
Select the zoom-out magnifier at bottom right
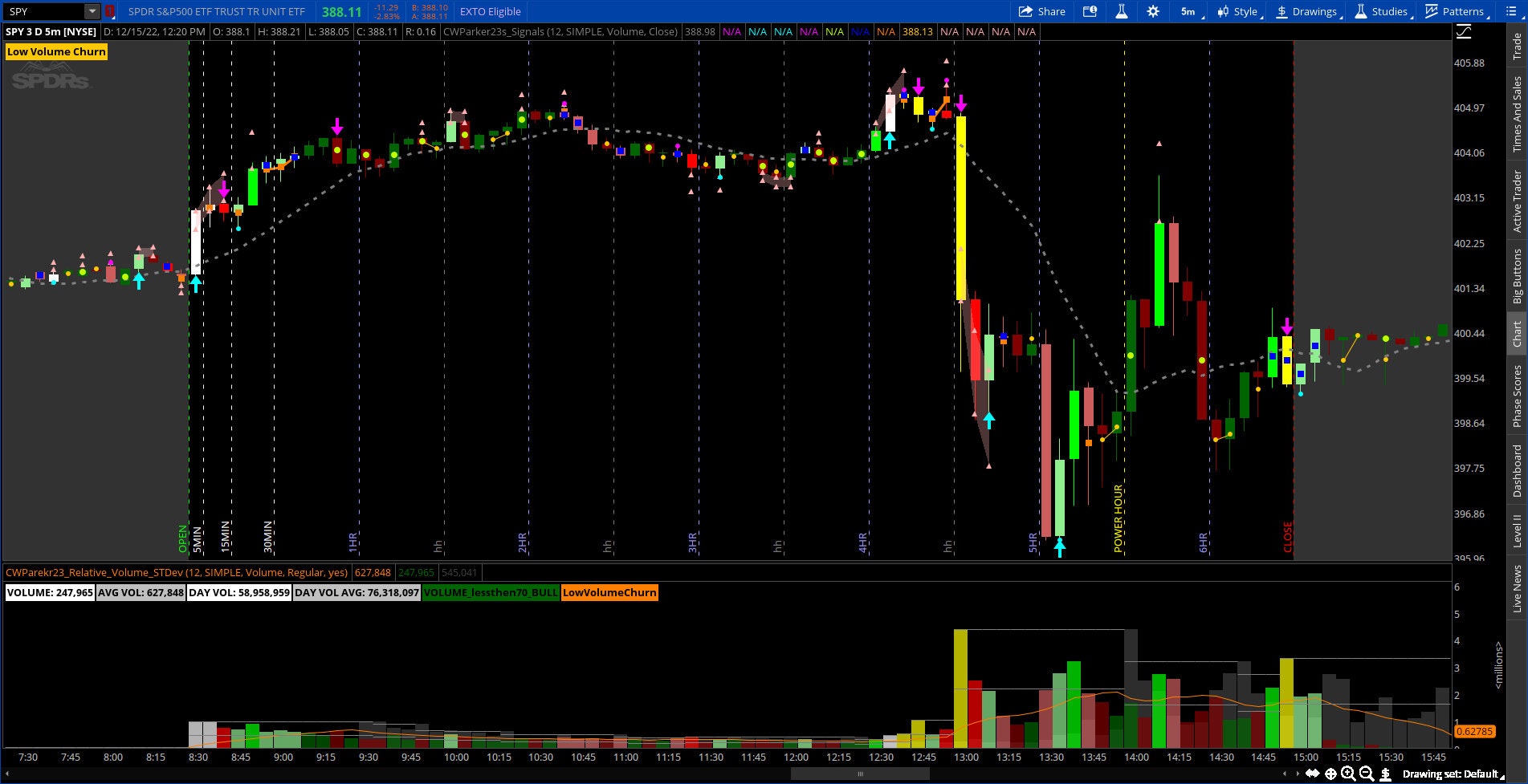pos(1366,774)
